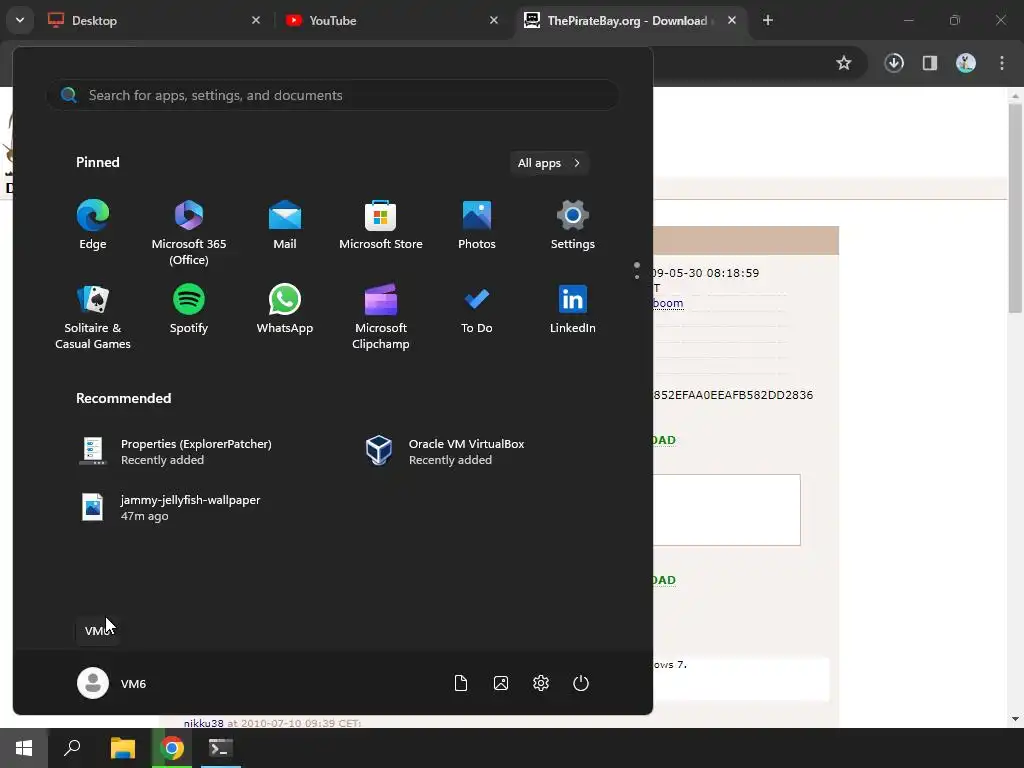Select the ThePirateBay.org browser tab

(x=630, y=20)
